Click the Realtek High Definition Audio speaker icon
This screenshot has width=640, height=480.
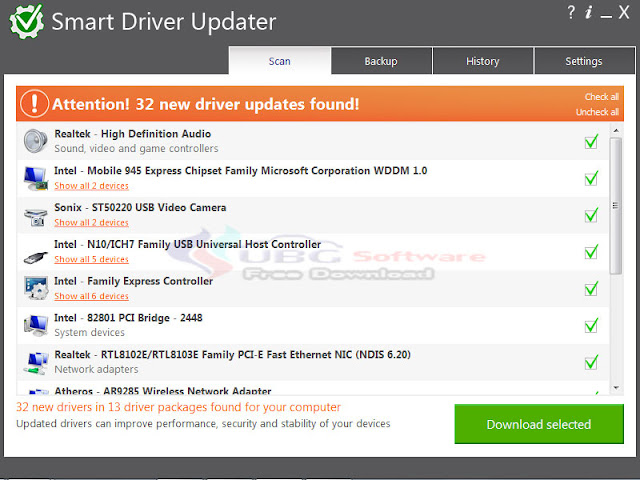(x=36, y=141)
